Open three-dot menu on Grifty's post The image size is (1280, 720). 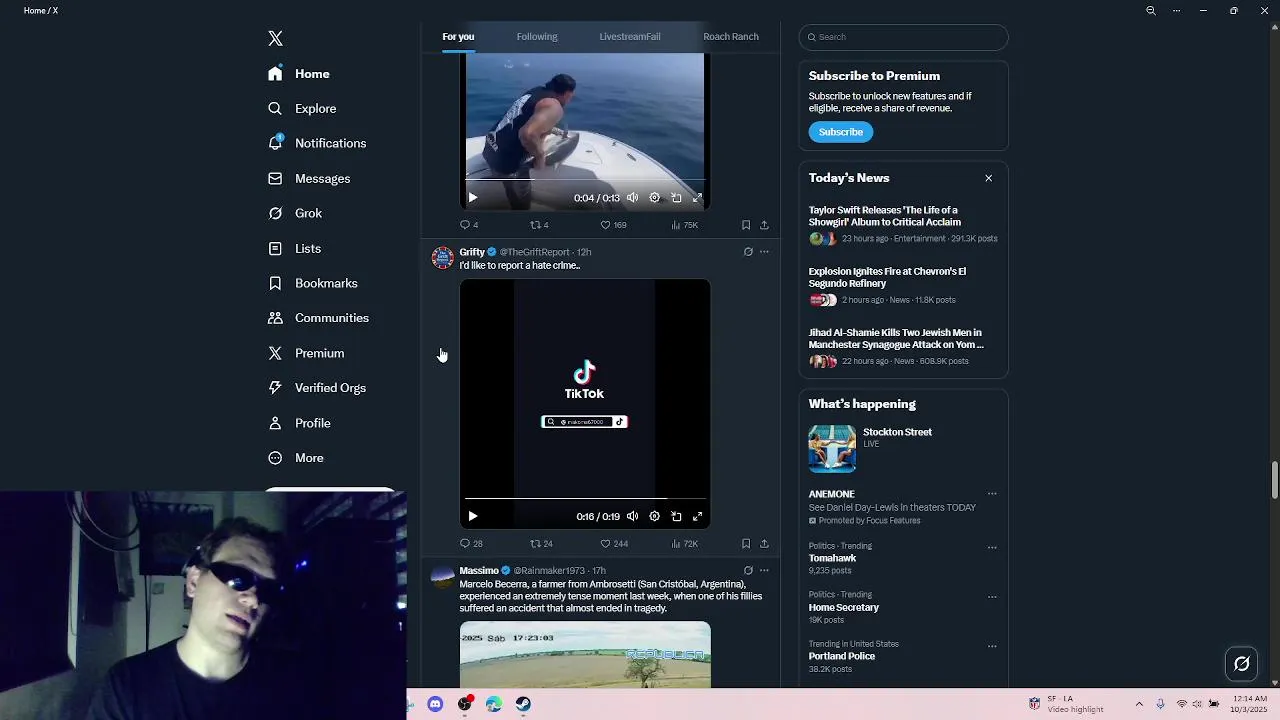coord(764,252)
